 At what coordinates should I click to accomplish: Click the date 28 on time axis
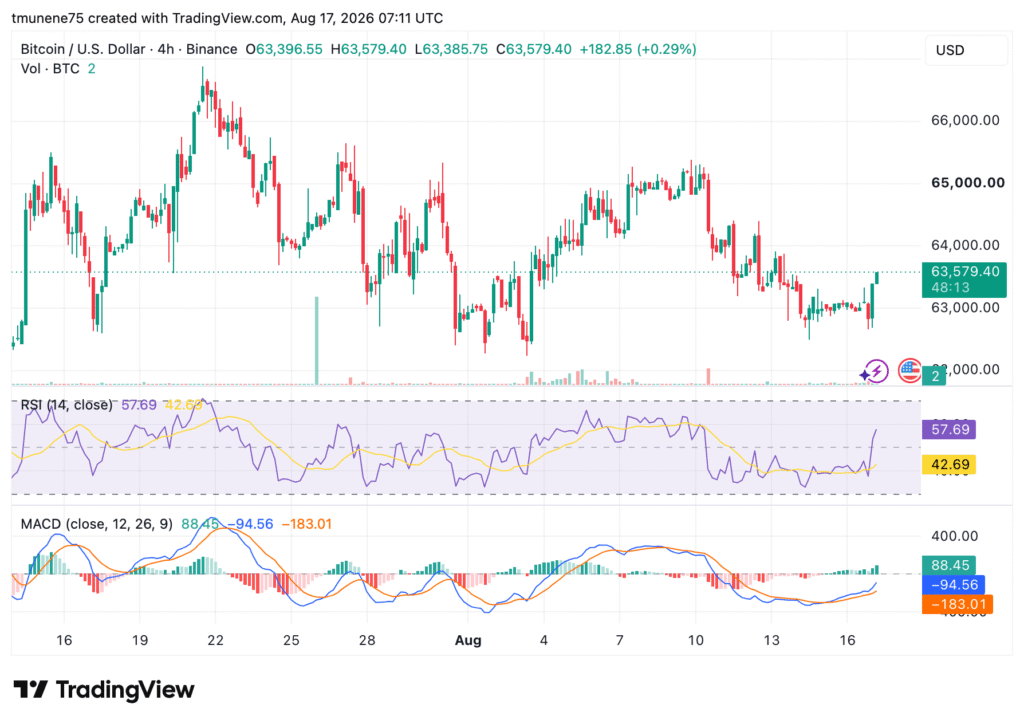(367, 640)
